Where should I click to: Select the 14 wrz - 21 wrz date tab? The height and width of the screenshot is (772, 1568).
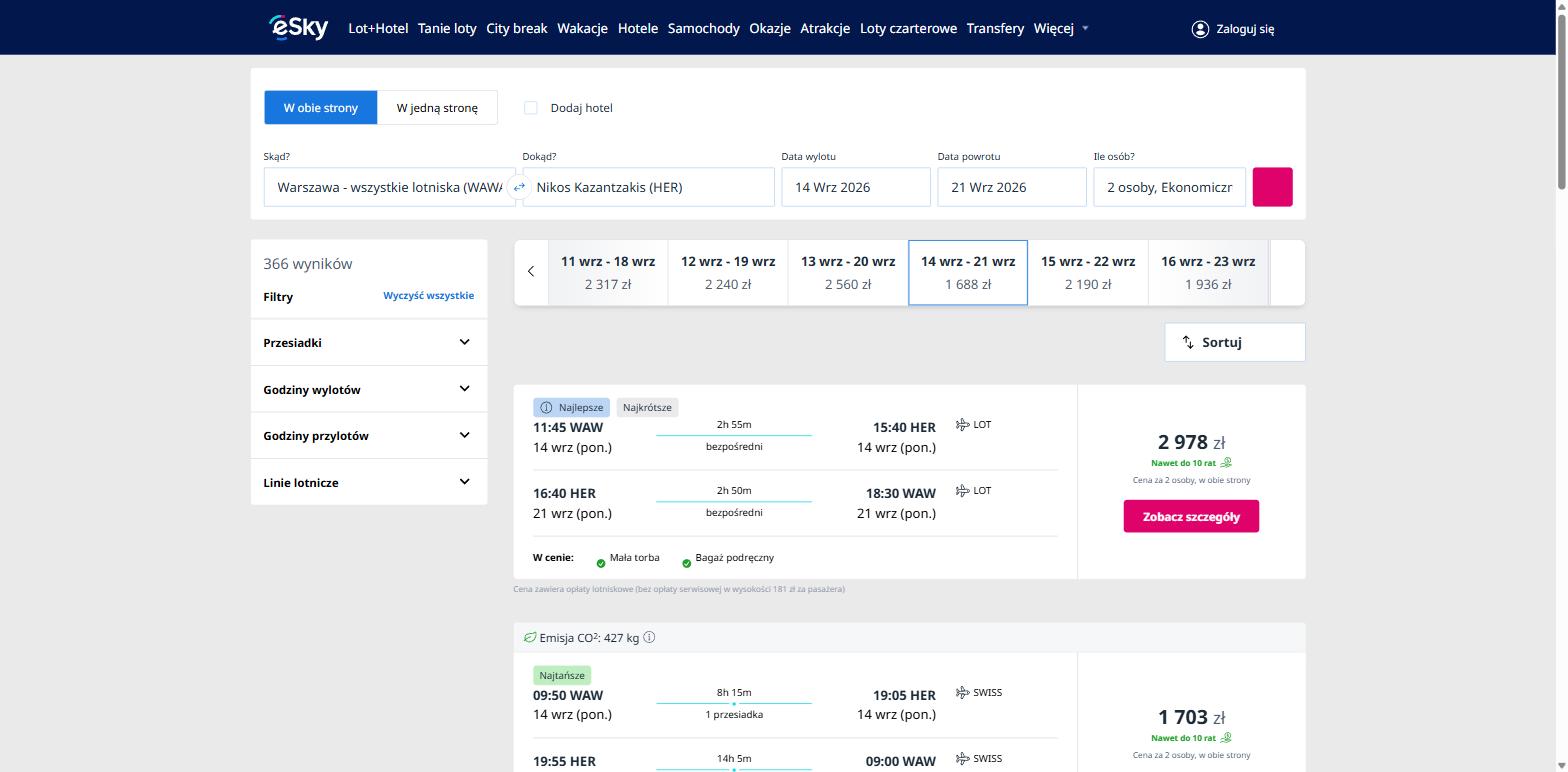tap(968, 272)
